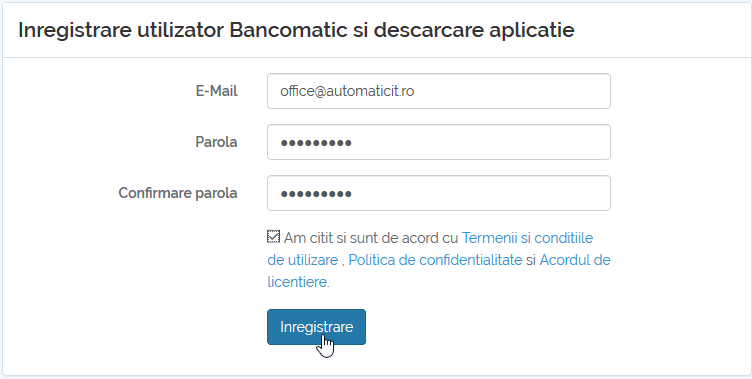Click the 'si' text before Acordul link
This screenshot has width=752, height=379.
click(x=530, y=260)
